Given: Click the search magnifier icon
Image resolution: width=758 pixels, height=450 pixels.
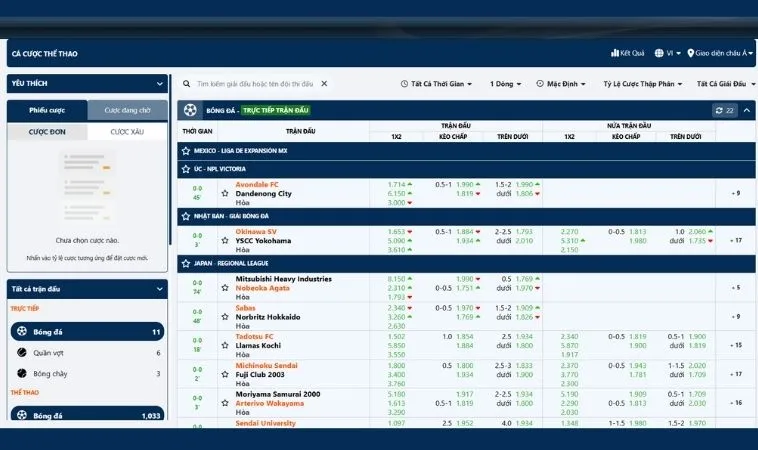Looking at the screenshot, I should tap(186, 84).
